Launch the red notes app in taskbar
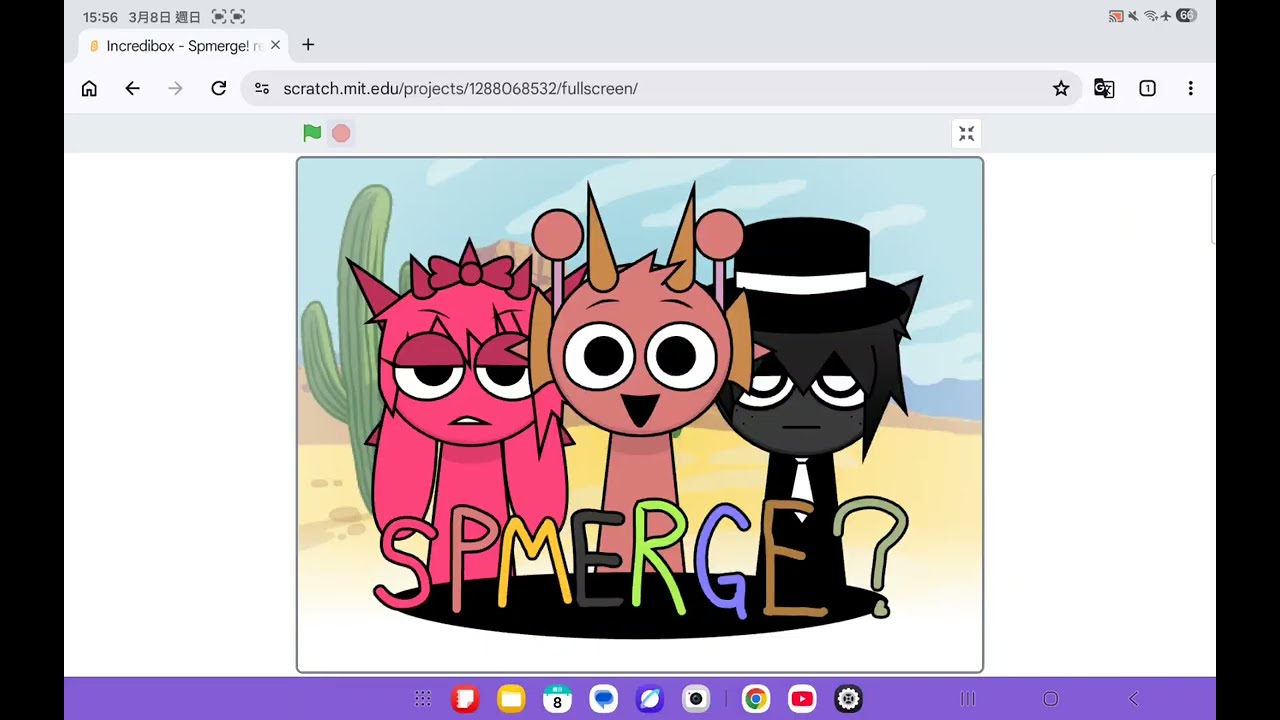 [x=465, y=699]
